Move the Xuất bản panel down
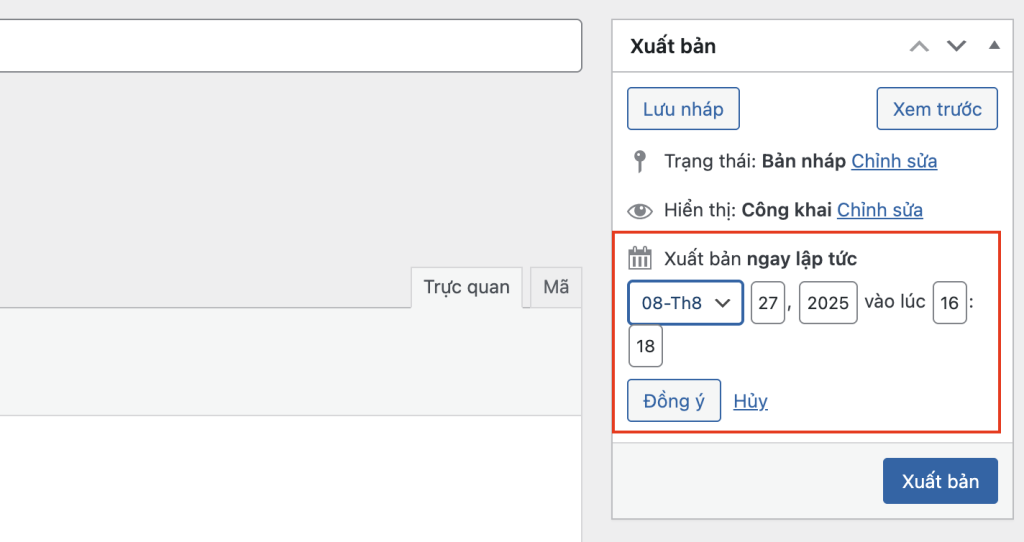Image resolution: width=1024 pixels, height=542 pixels. click(957, 46)
